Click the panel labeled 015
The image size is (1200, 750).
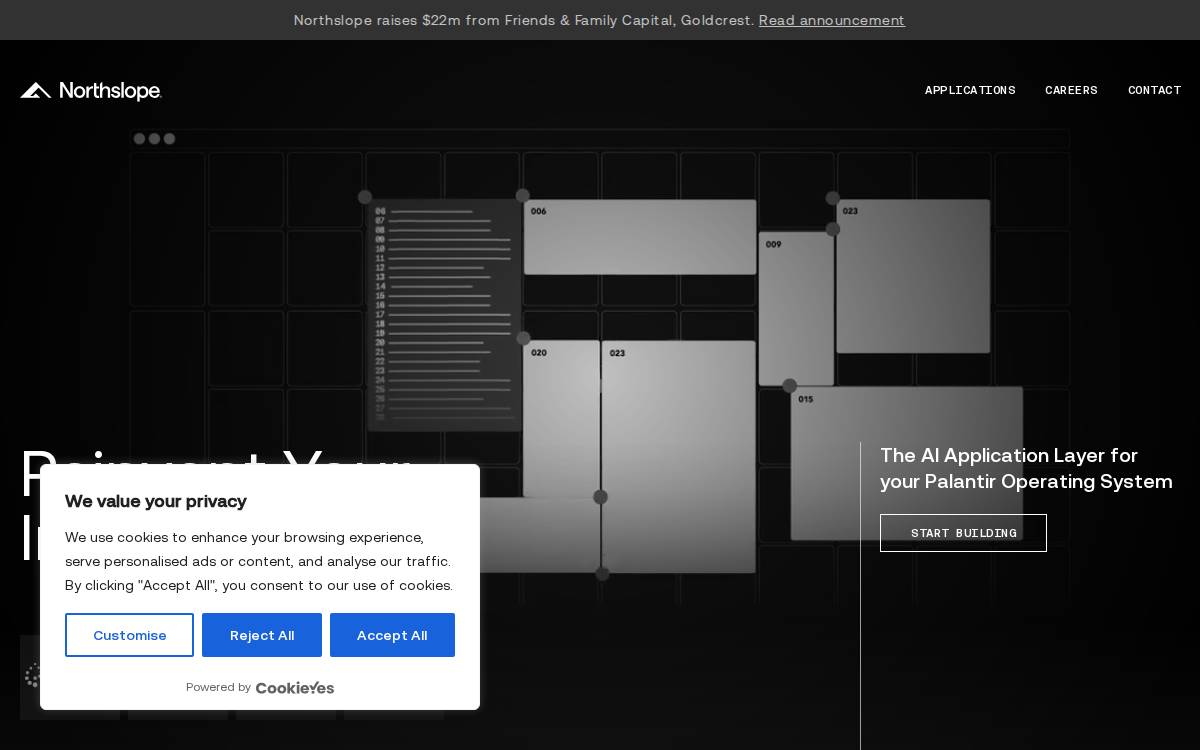pos(907,463)
